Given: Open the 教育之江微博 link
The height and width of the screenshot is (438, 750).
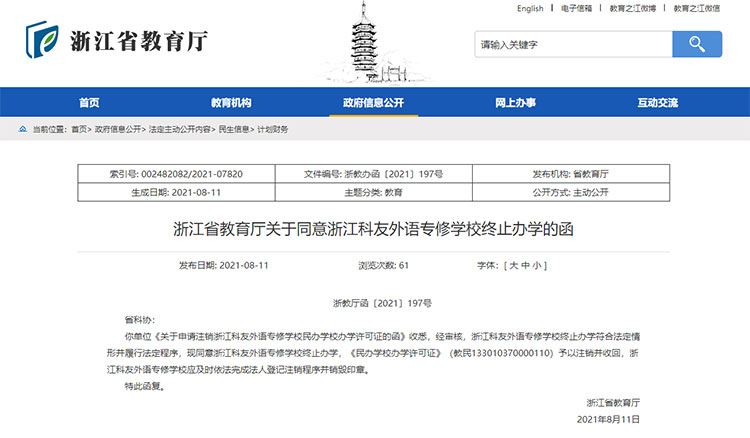Looking at the screenshot, I should (632, 8).
